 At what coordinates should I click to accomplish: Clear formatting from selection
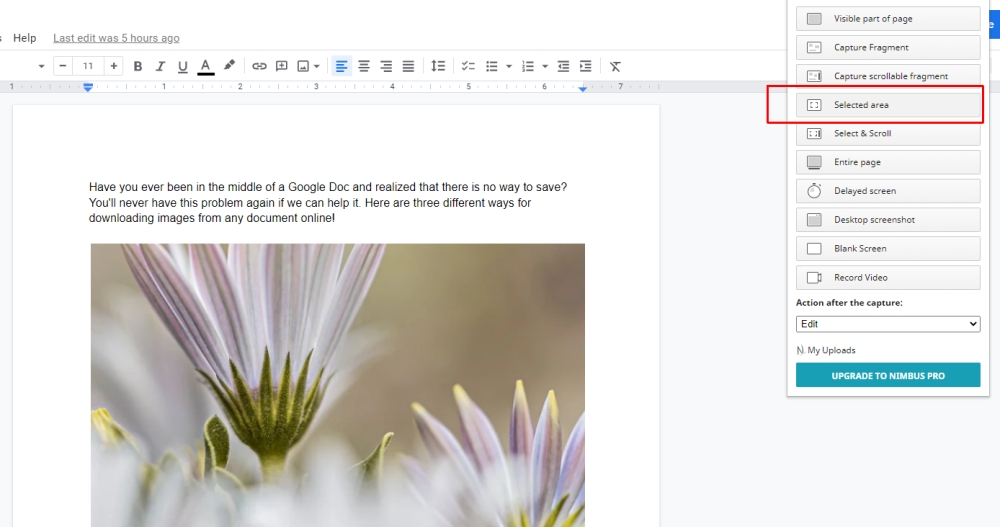pyautogui.click(x=615, y=66)
